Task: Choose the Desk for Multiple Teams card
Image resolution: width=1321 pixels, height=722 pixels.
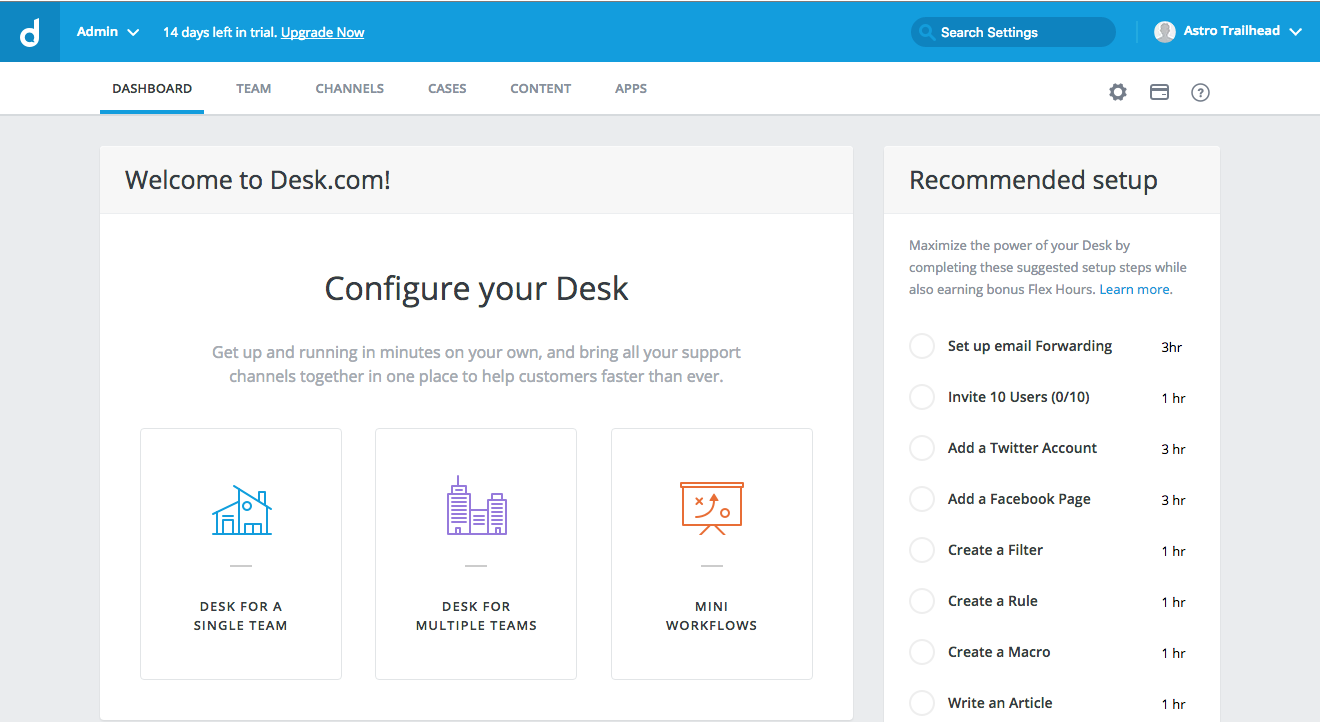Action: (476, 554)
